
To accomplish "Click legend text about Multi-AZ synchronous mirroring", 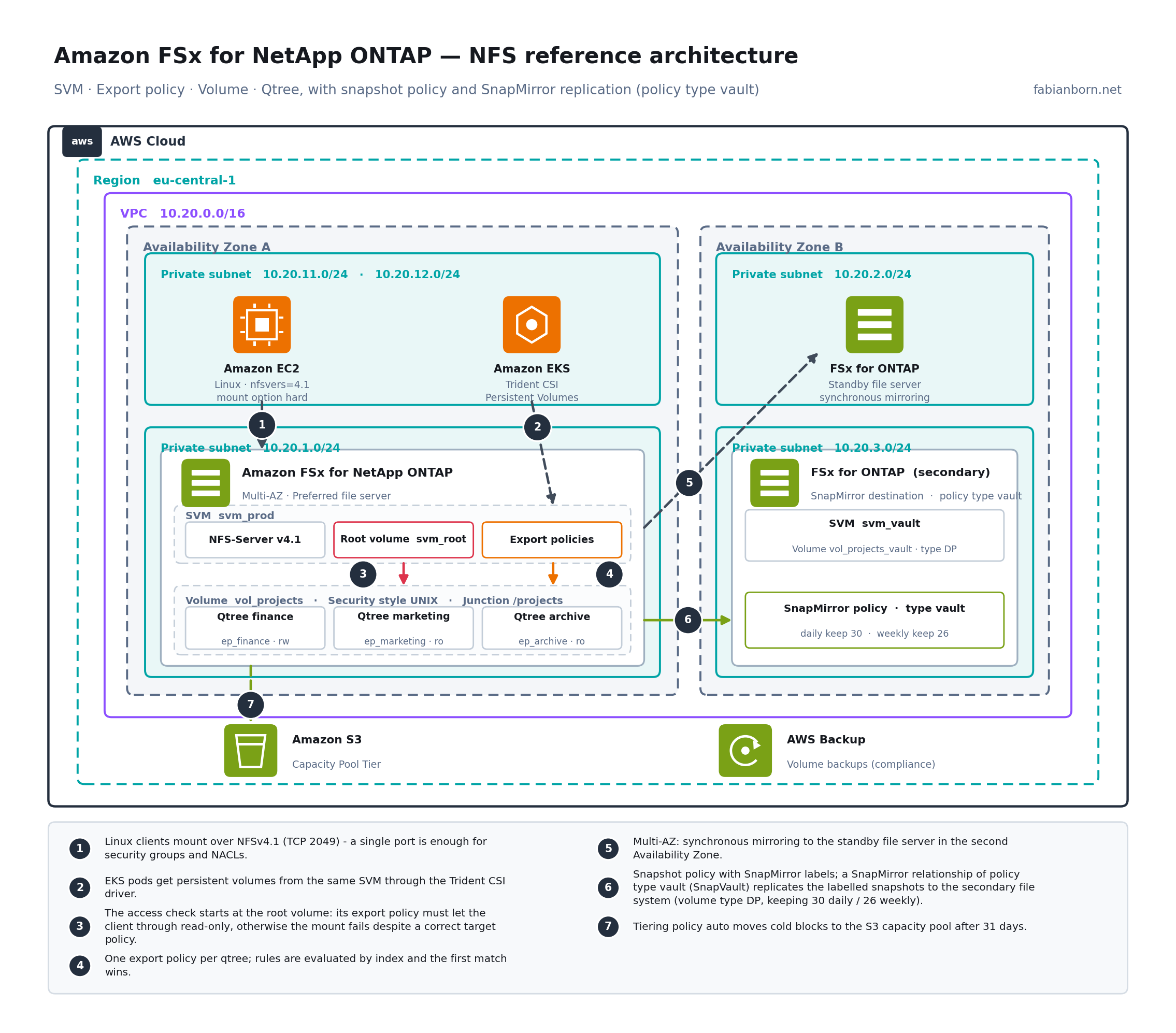I will click(821, 848).
